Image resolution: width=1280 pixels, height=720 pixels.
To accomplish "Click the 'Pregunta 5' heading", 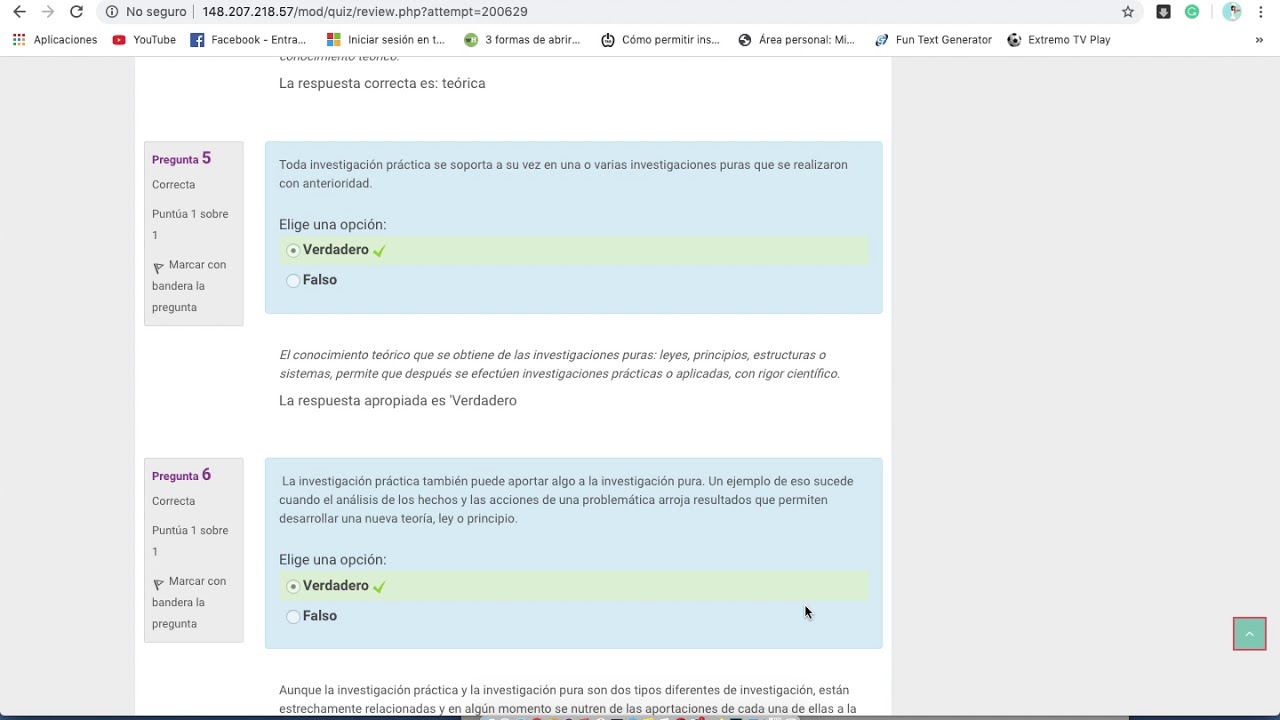I will click(x=181, y=158).
